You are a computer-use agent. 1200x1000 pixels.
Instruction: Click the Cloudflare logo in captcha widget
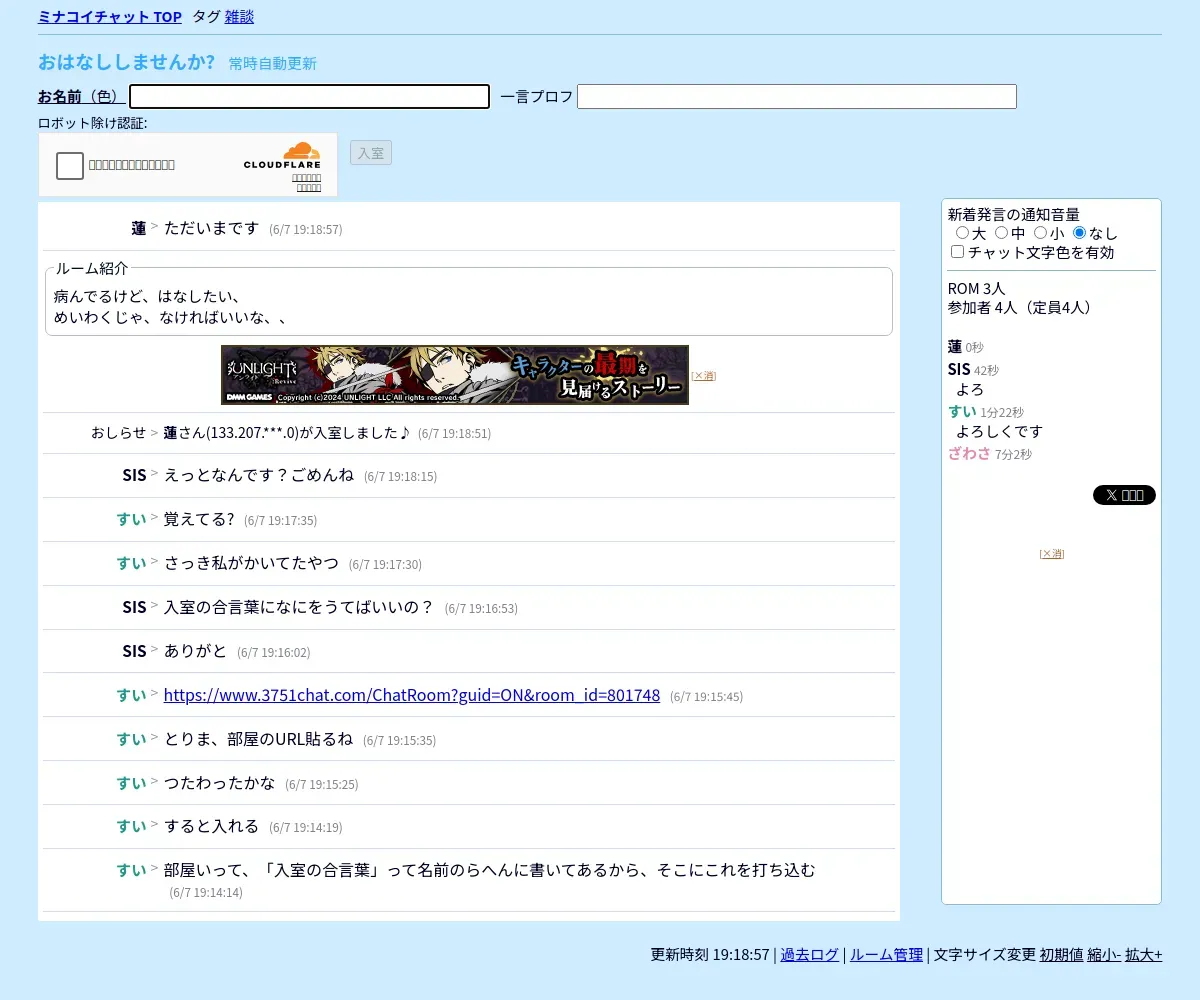(x=282, y=156)
